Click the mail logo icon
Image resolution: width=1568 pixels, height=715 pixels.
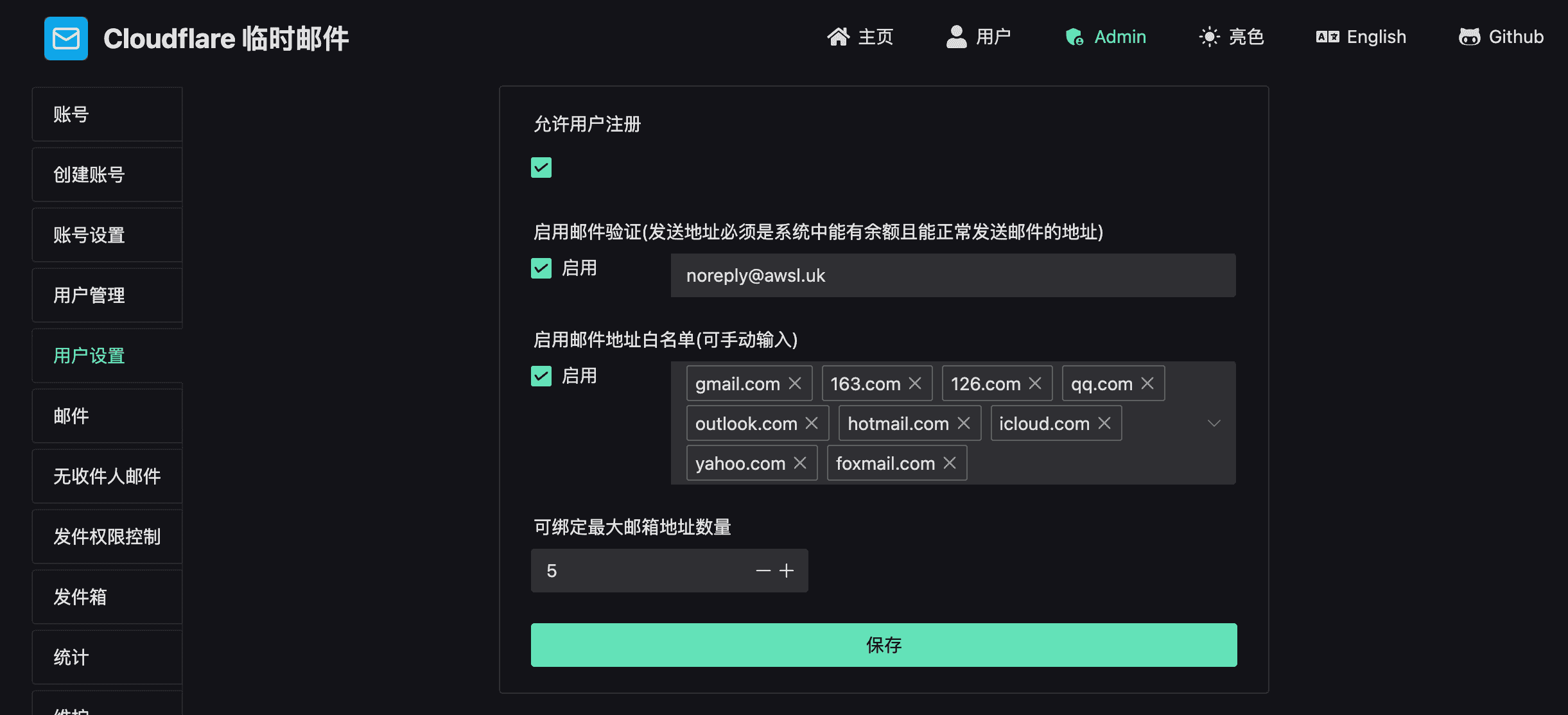click(x=66, y=39)
